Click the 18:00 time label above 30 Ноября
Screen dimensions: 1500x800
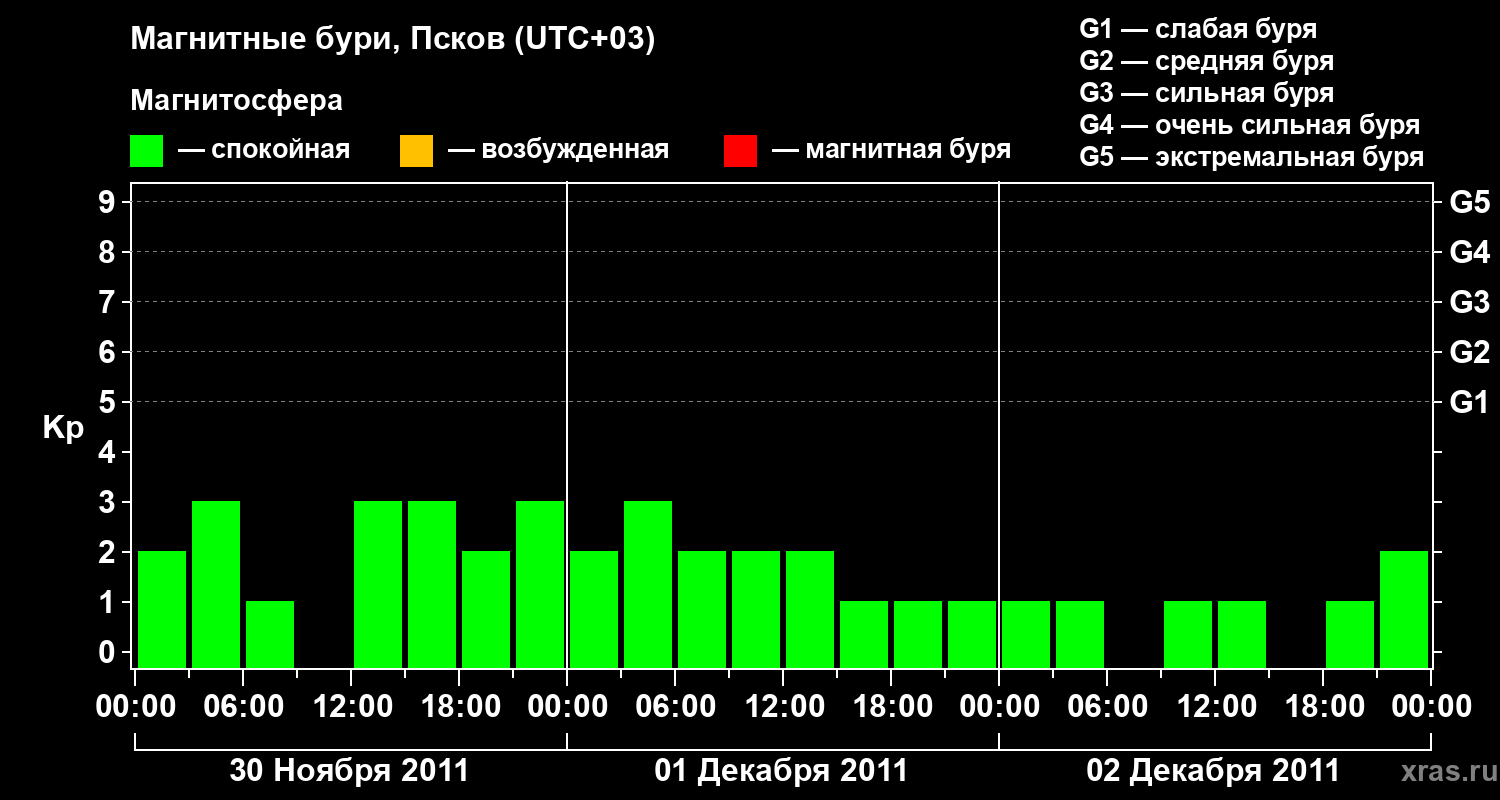pyautogui.click(x=459, y=707)
